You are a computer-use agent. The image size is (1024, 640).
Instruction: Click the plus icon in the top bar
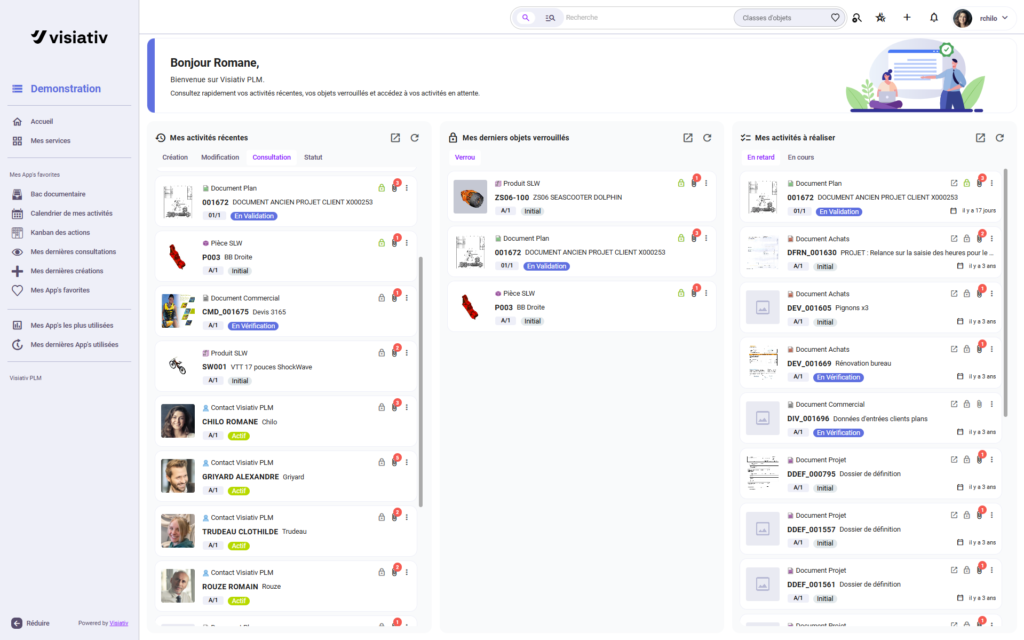pyautogui.click(x=907, y=18)
